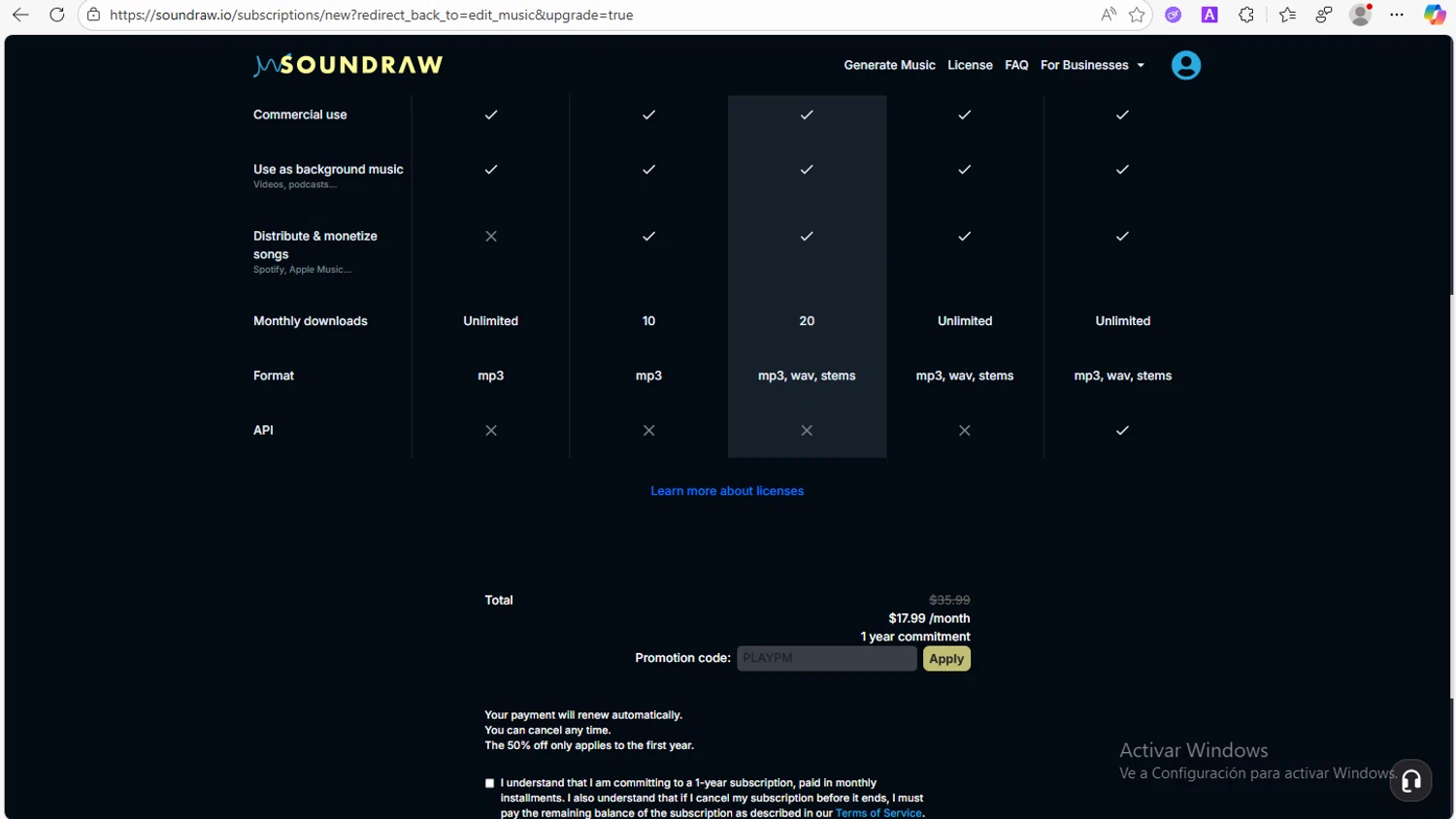Viewport: 1456px width, 819px height.
Task: Click the Use as background music label
Action: (328, 169)
